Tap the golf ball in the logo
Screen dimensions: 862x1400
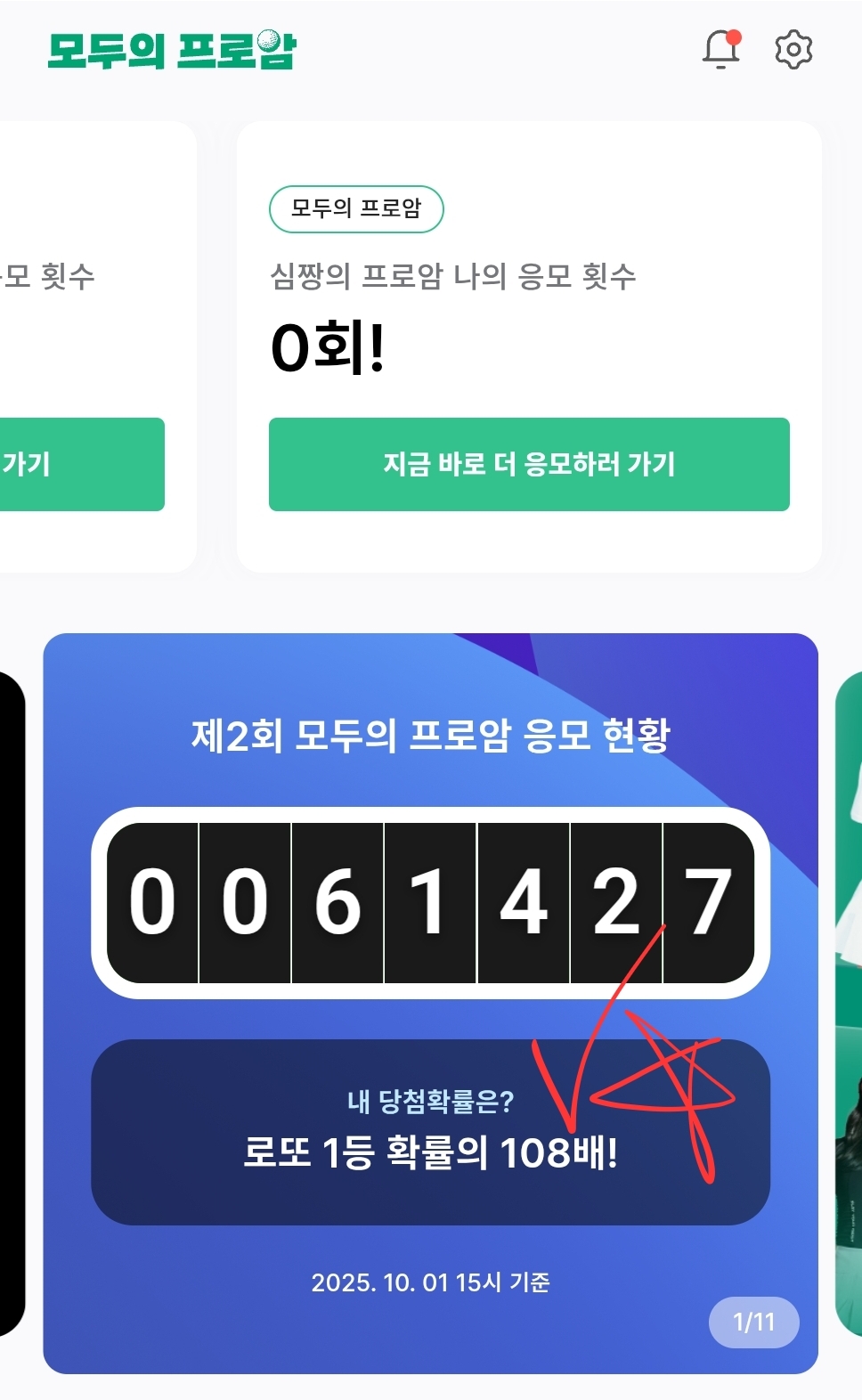pos(269,41)
